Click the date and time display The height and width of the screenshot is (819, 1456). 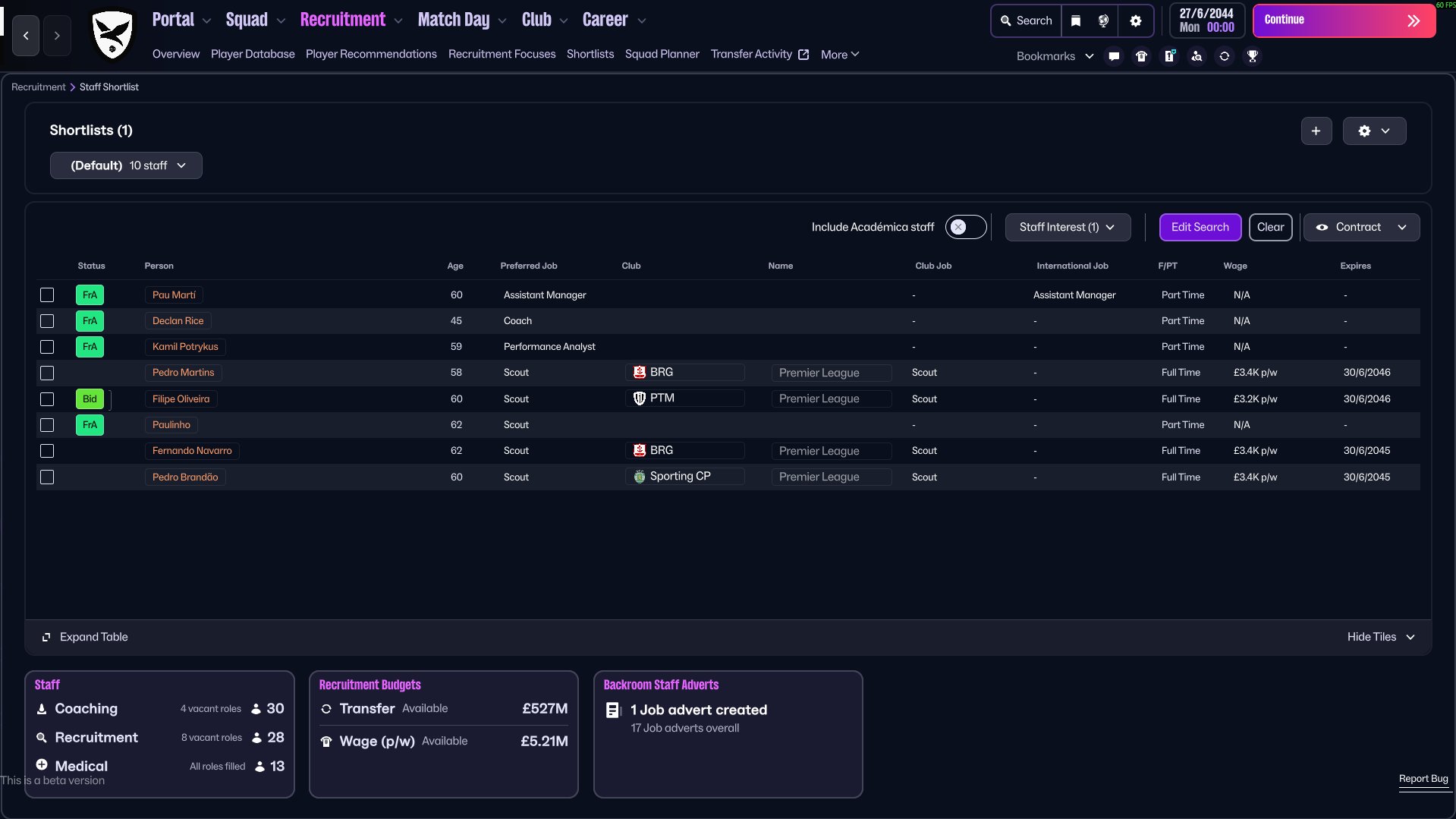point(1206,20)
